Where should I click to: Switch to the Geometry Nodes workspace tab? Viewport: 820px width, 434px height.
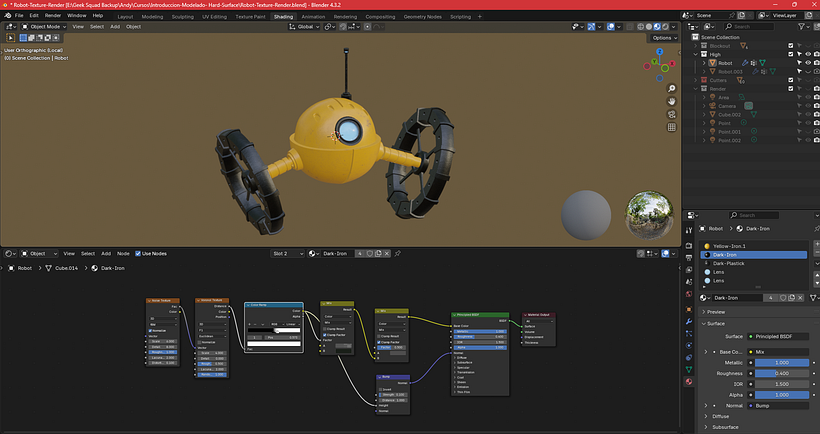[x=423, y=17]
